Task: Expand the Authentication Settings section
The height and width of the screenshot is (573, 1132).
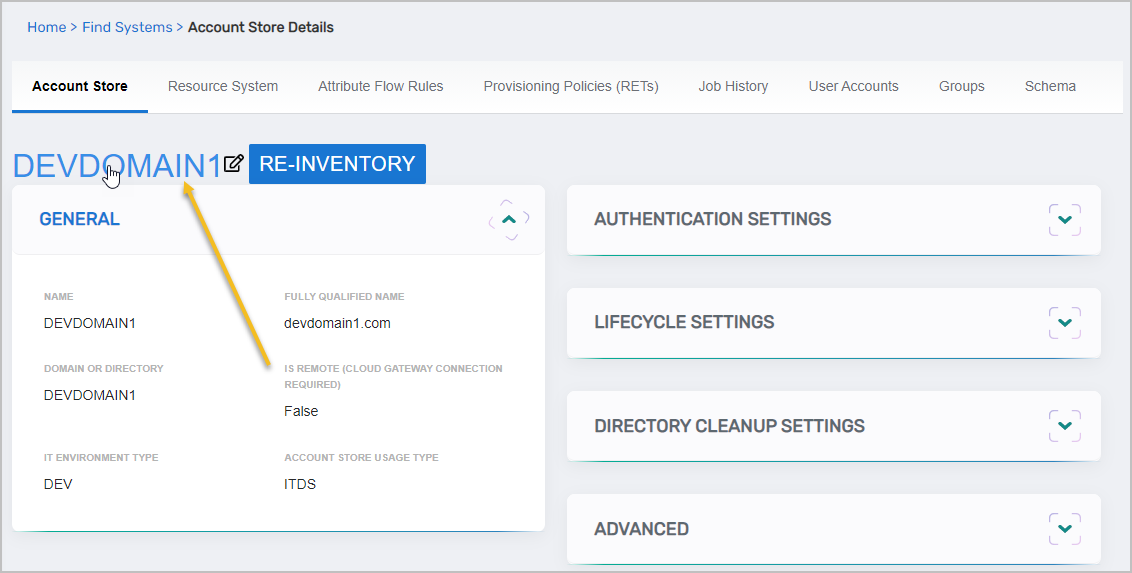Action: pos(1064,219)
